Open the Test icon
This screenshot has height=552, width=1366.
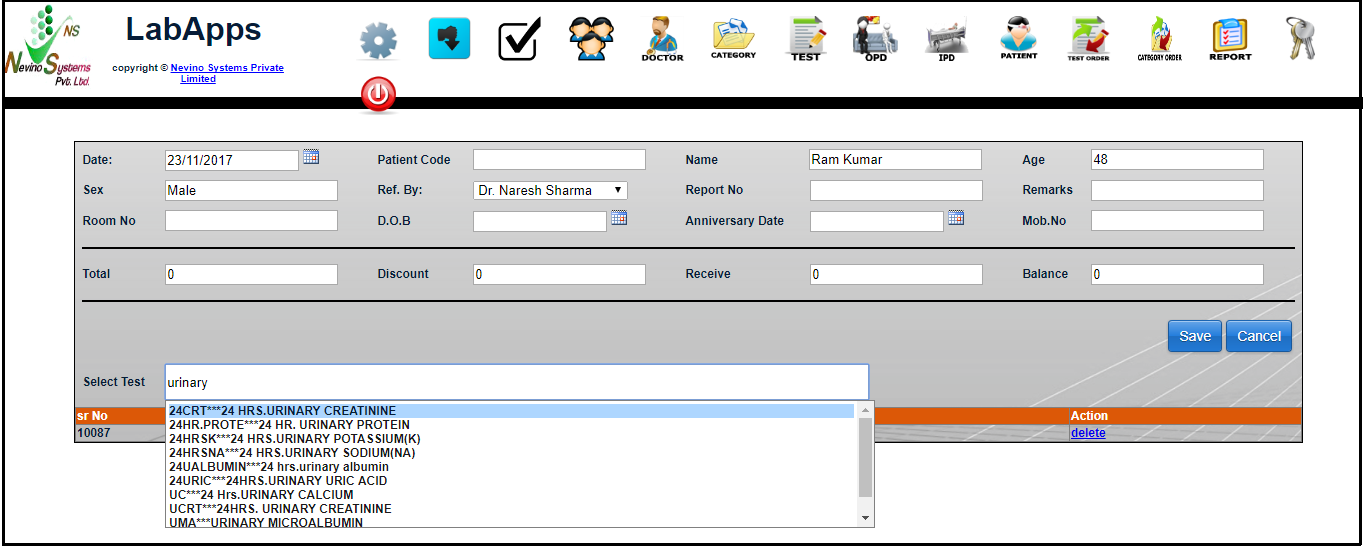805,39
